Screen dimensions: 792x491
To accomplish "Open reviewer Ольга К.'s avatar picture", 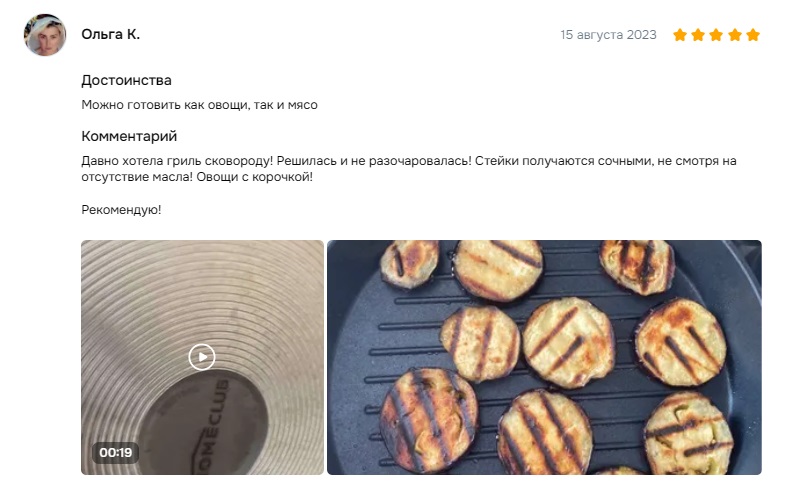I will pos(45,35).
